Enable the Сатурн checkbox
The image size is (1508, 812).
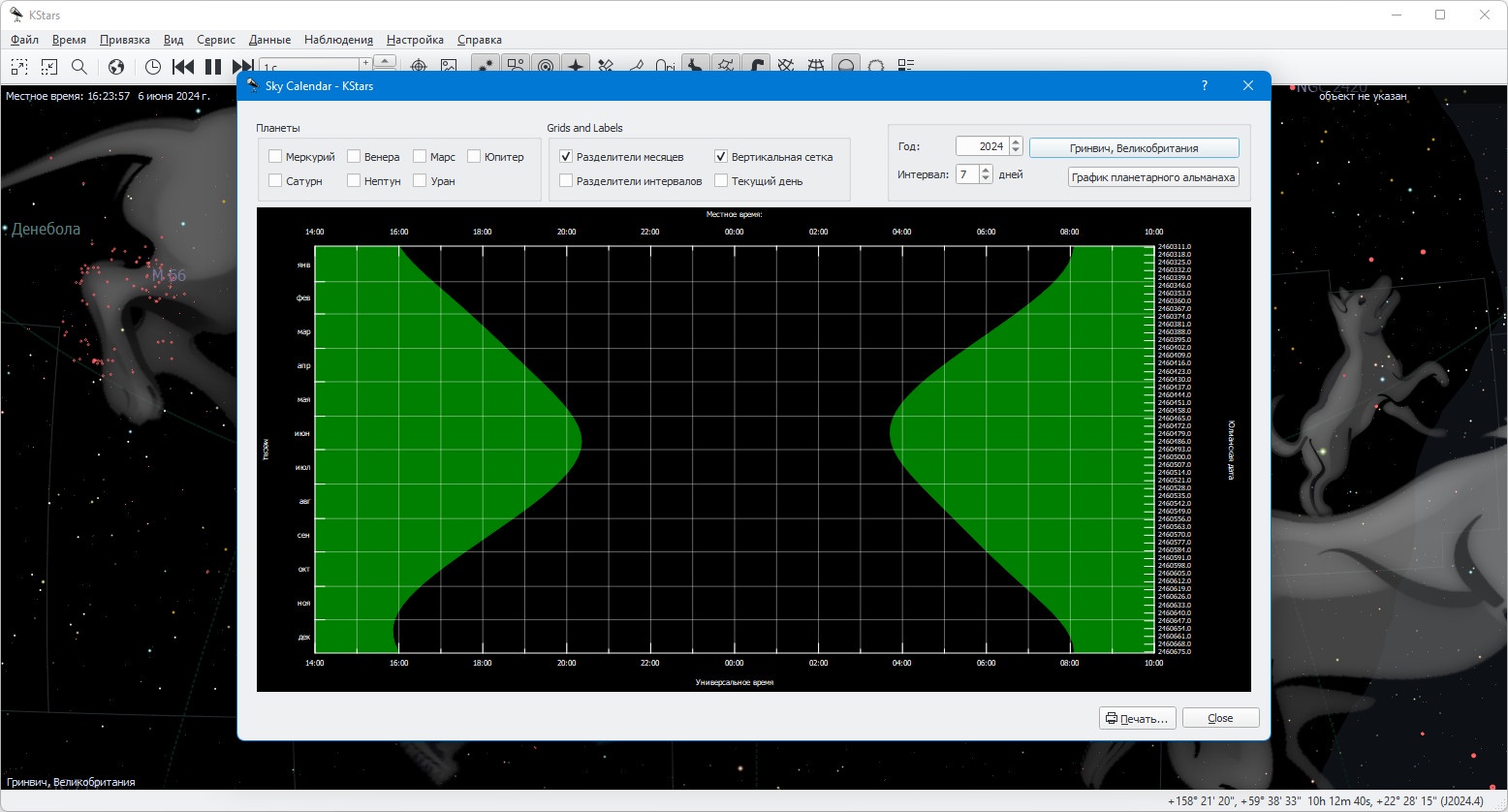(x=275, y=180)
